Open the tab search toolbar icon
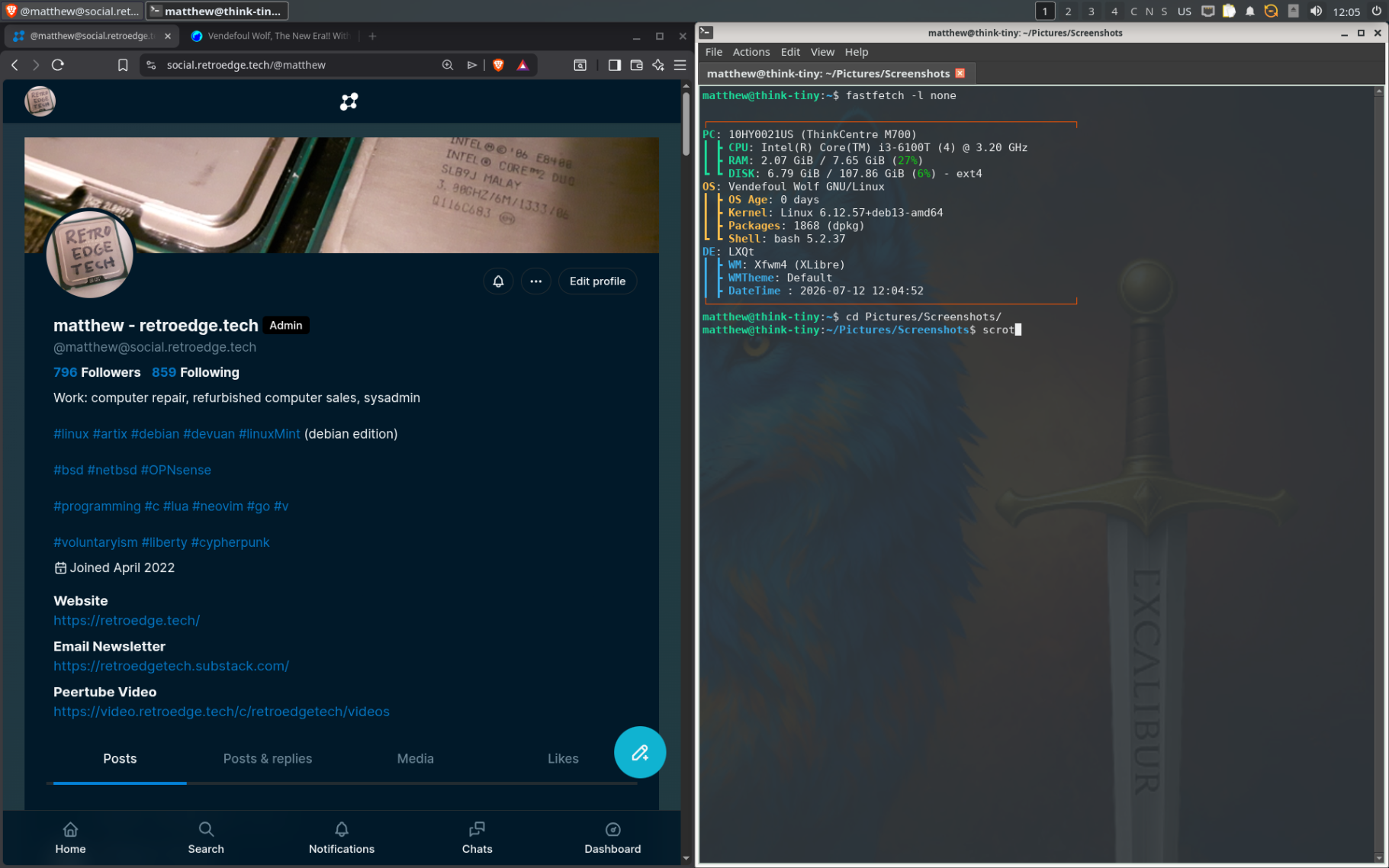The width and height of the screenshot is (1389, 868). click(x=580, y=65)
